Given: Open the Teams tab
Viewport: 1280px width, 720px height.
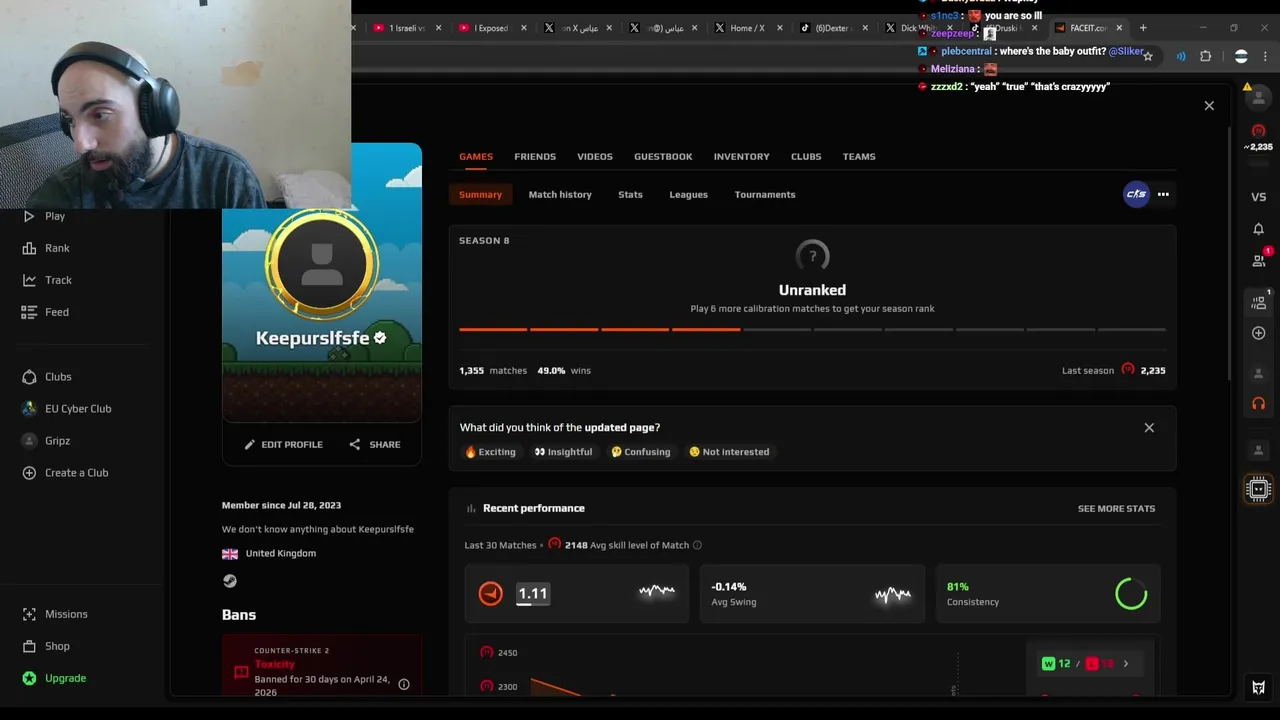Looking at the screenshot, I should point(859,157).
